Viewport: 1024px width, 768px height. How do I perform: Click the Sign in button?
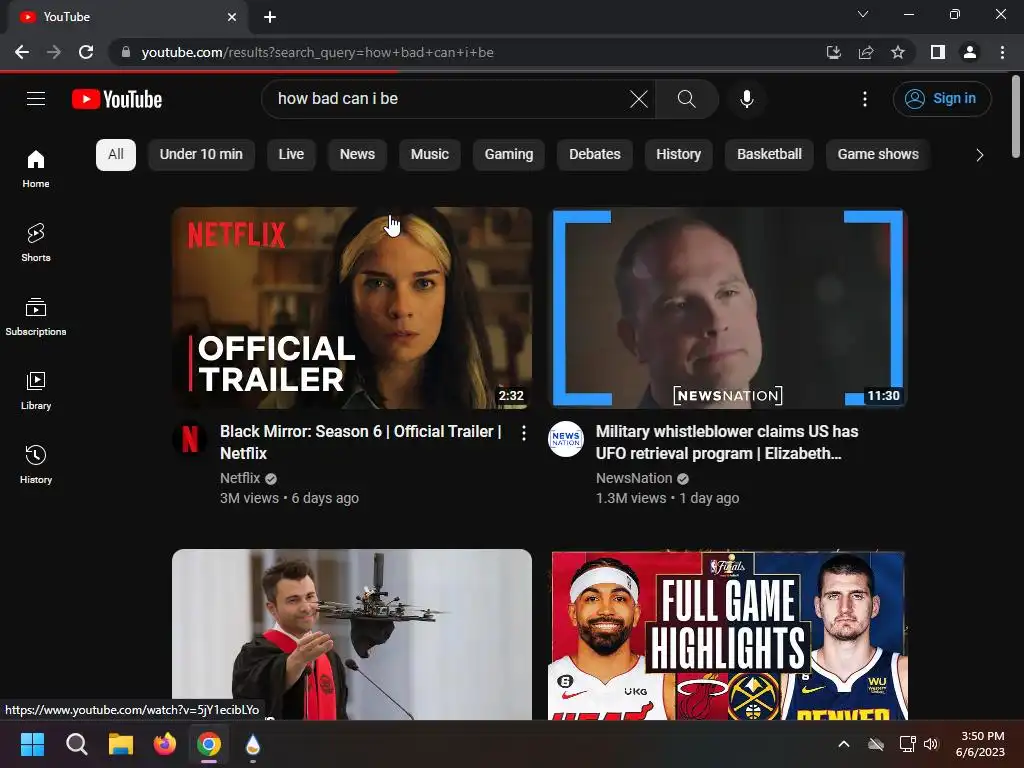tap(942, 99)
